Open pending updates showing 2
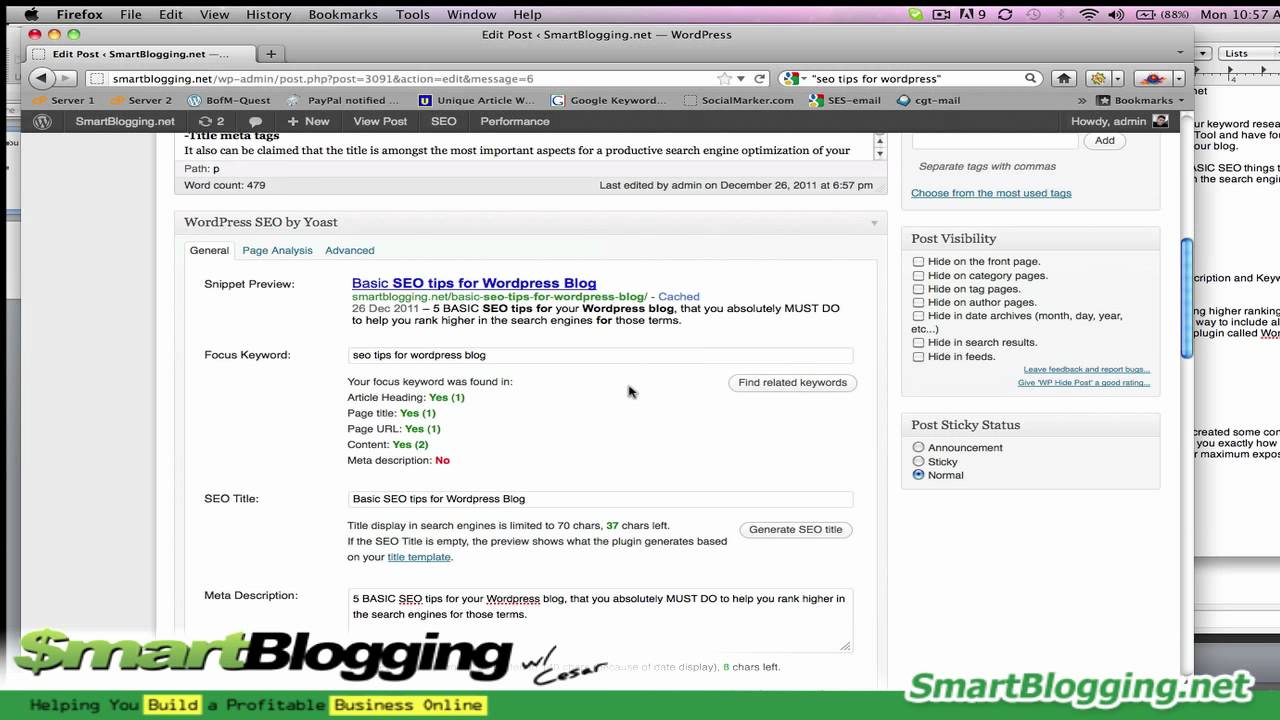 pyautogui.click(x=211, y=121)
